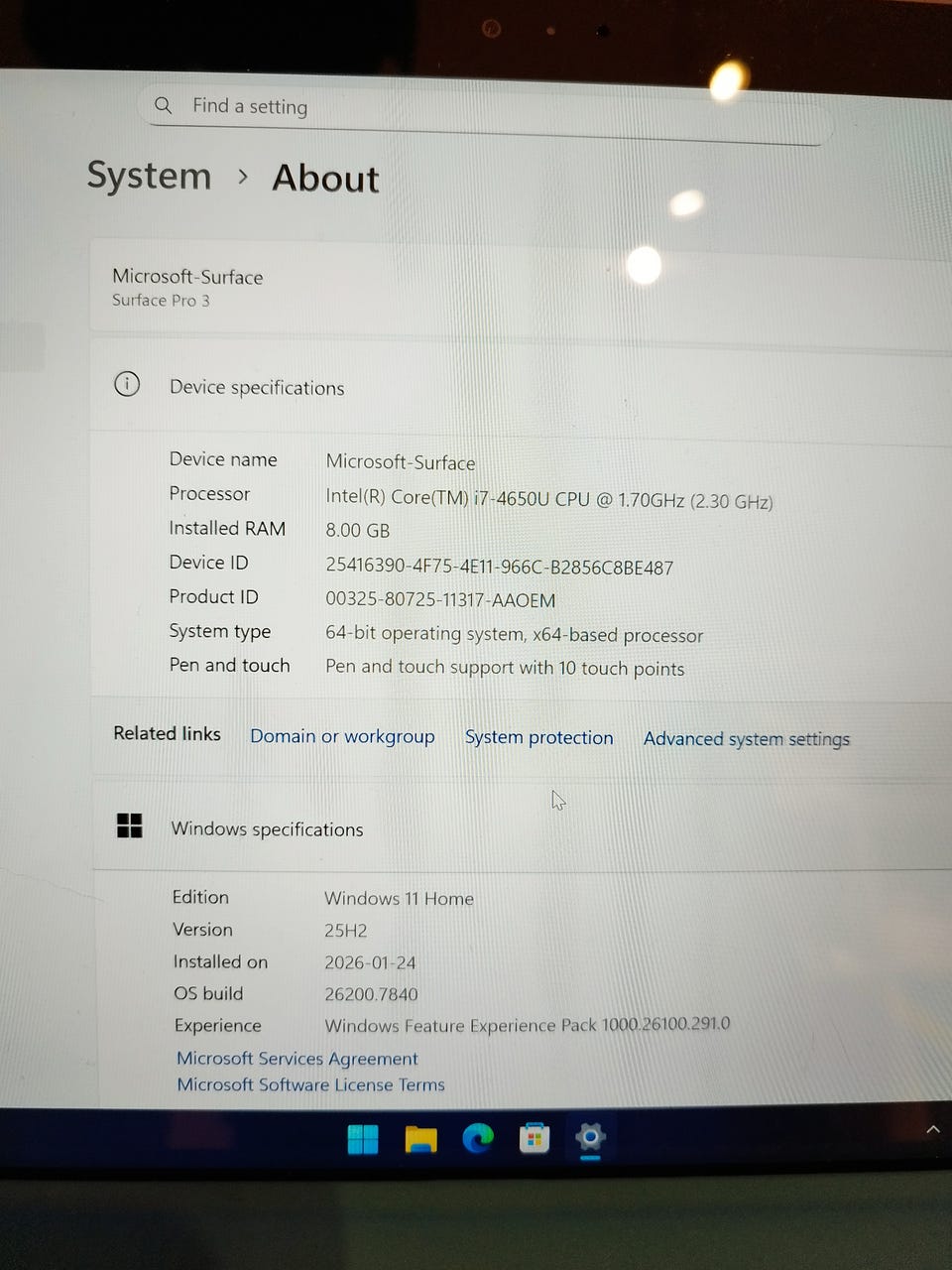
Task: Open the Microsoft Software License Terms link
Action: click(x=310, y=1084)
